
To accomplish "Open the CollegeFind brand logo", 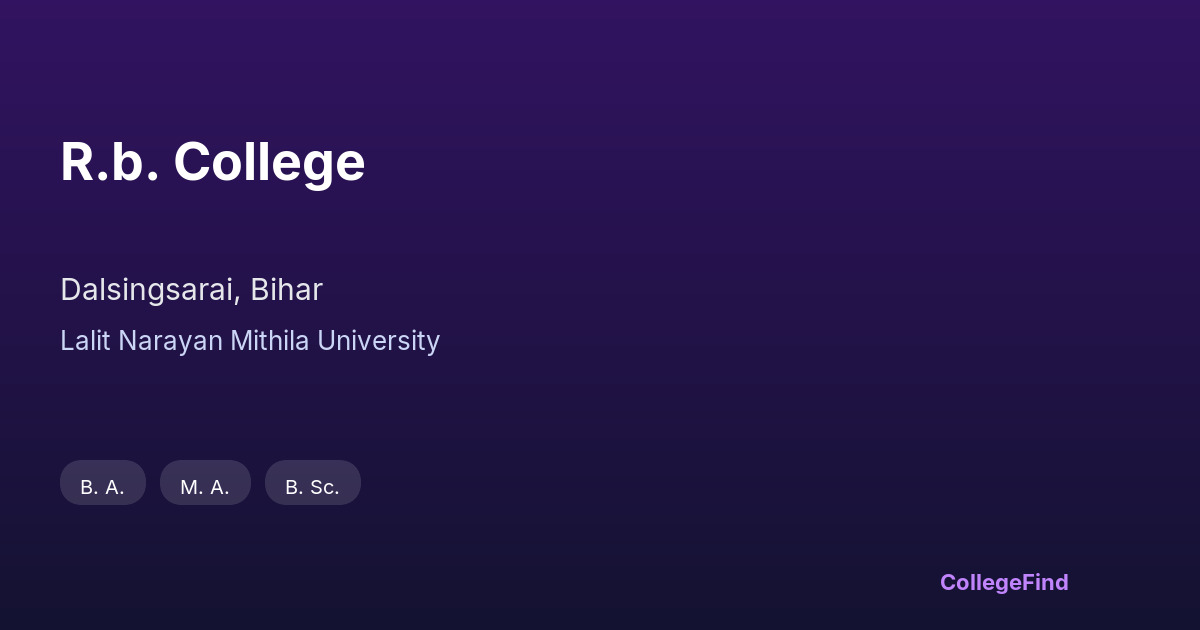I will tap(1003, 582).
